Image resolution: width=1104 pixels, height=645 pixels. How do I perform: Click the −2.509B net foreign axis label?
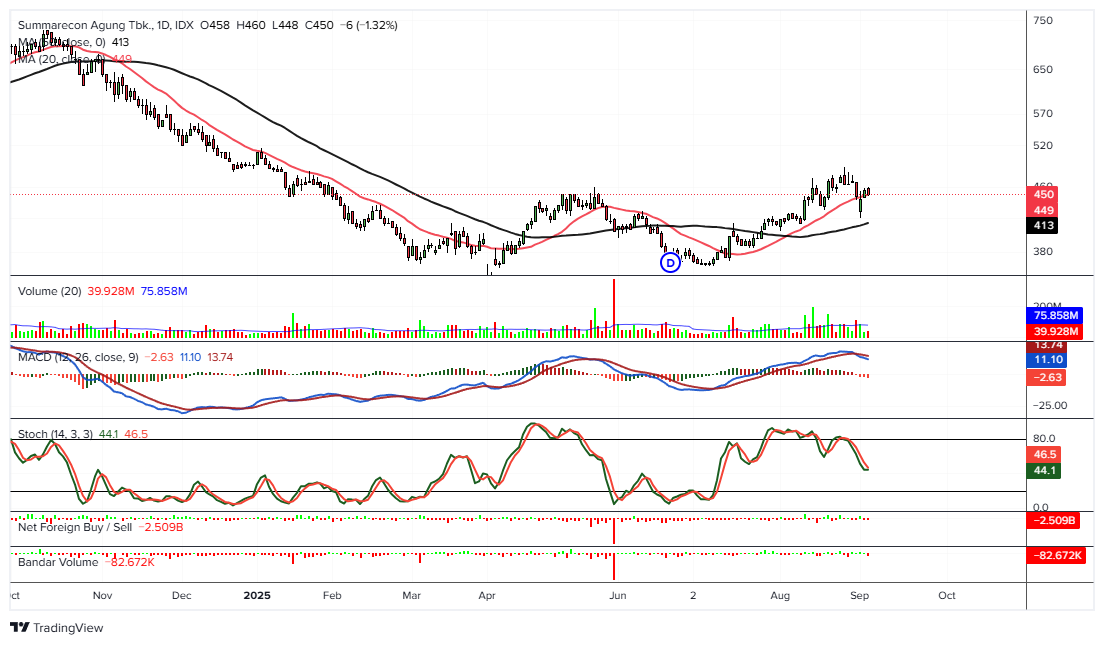pos(1054,520)
